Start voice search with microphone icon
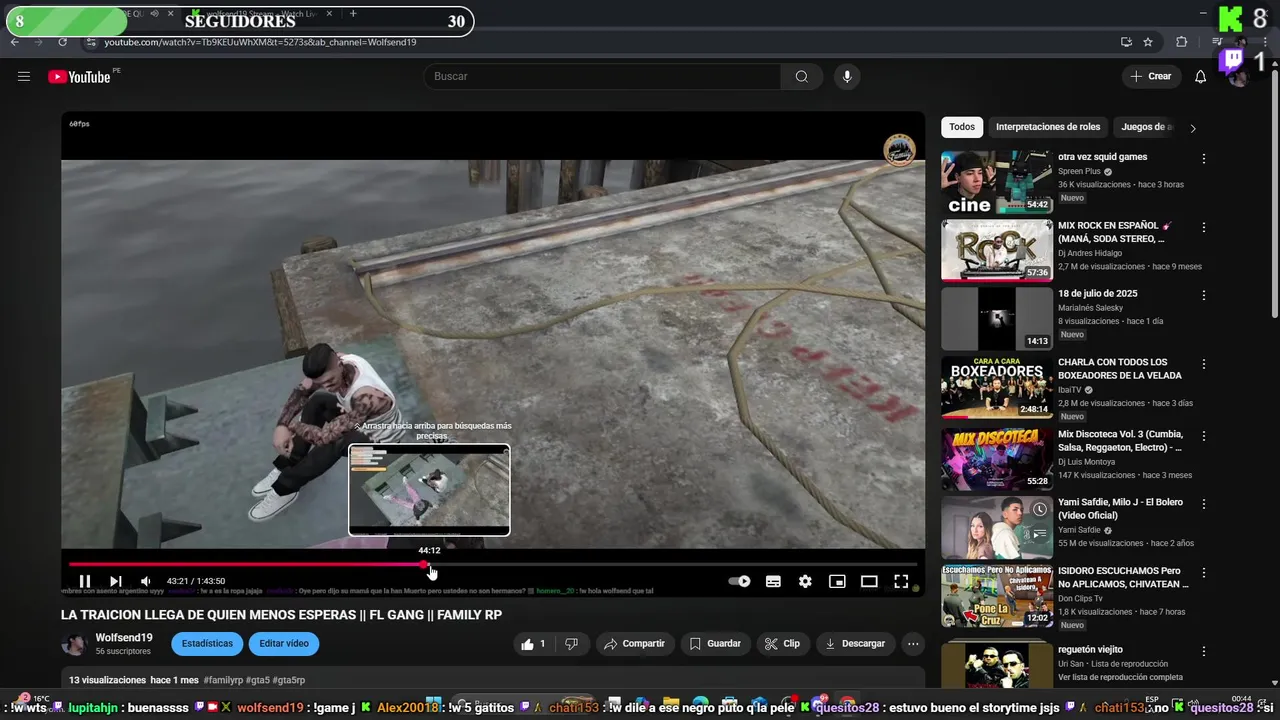 847,77
